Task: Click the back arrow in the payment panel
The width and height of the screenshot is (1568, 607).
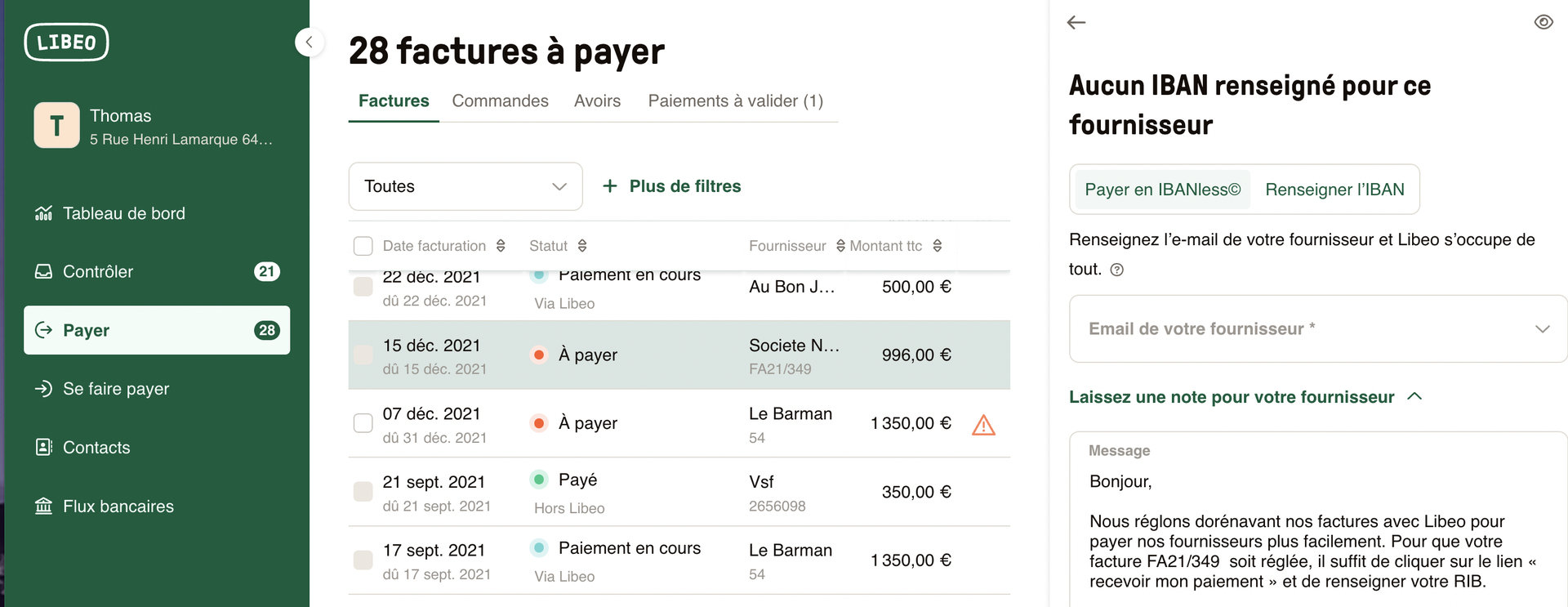Action: (x=1076, y=23)
